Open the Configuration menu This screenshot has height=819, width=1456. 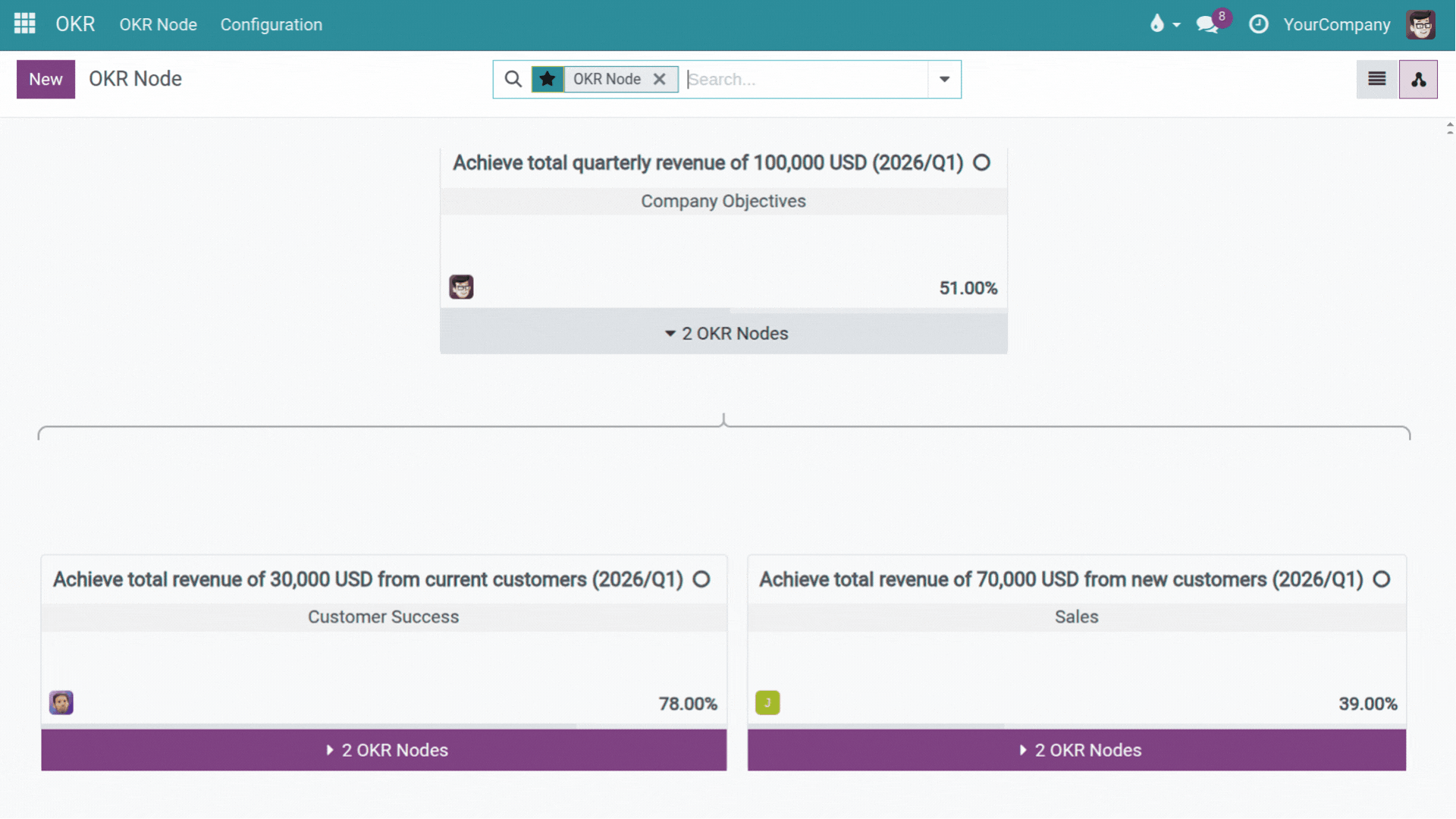pos(271,24)
